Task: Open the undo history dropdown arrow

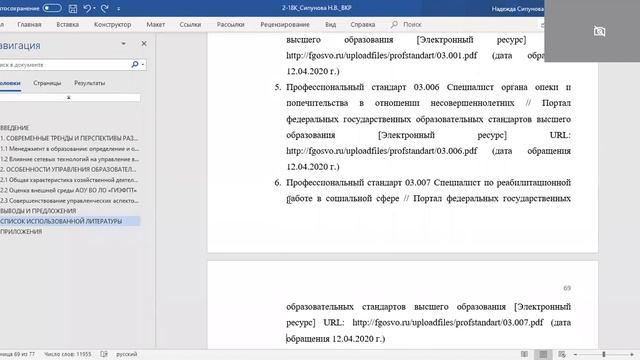Action: point(94,8)
